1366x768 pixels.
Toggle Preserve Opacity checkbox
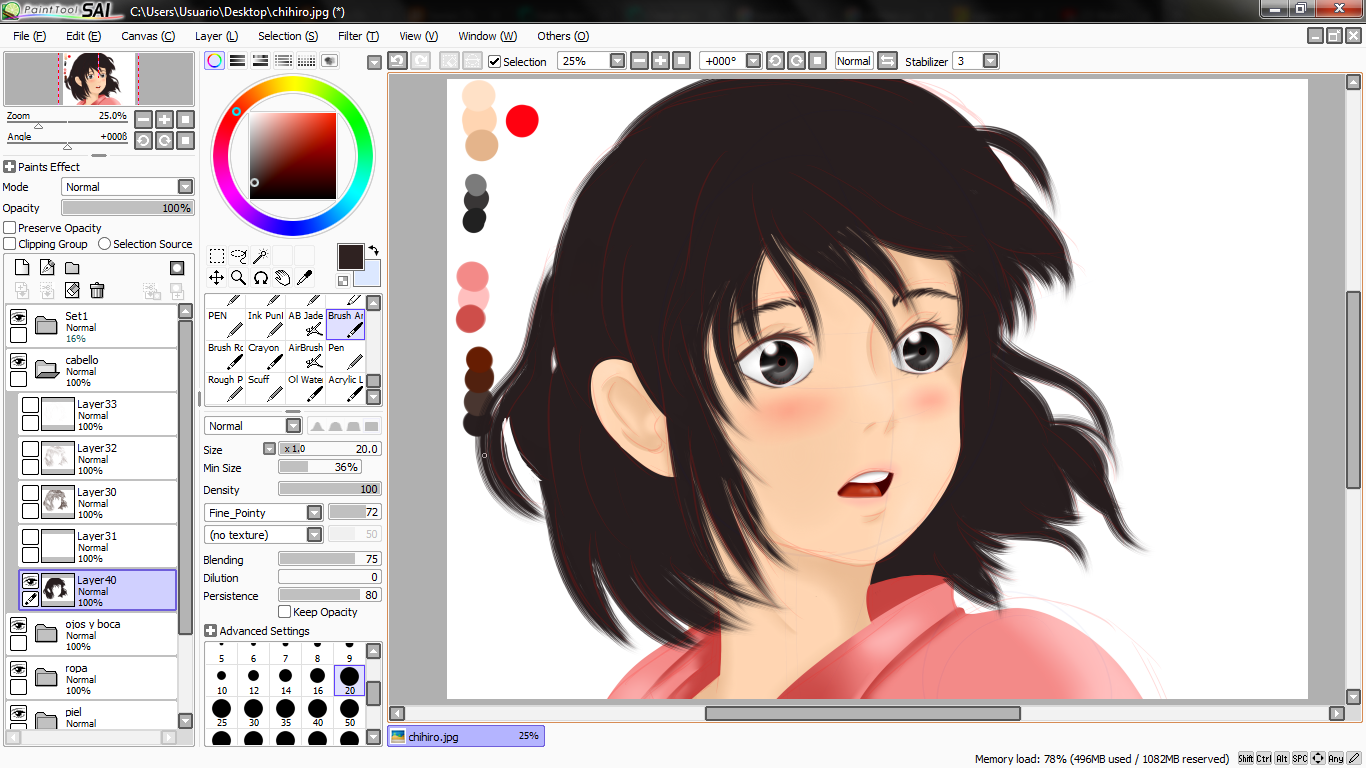click(x=10, y=228)
